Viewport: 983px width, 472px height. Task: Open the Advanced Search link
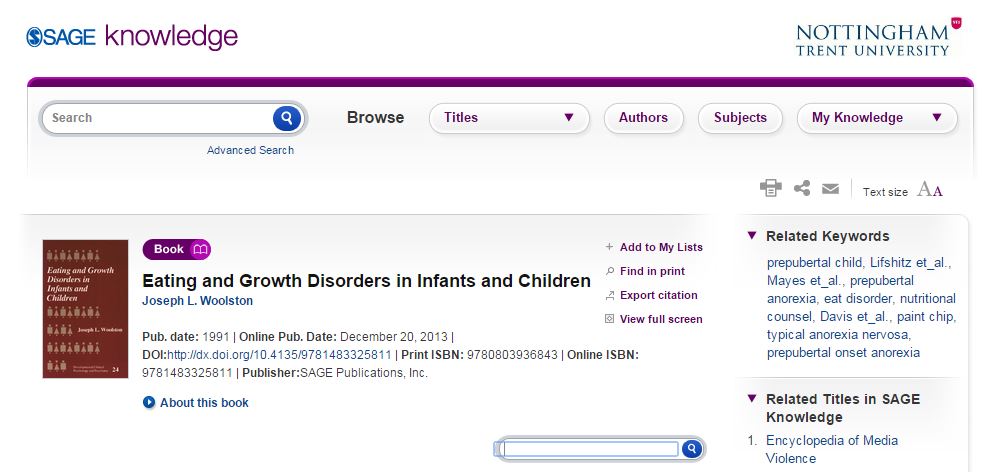[x=250, y=150]
